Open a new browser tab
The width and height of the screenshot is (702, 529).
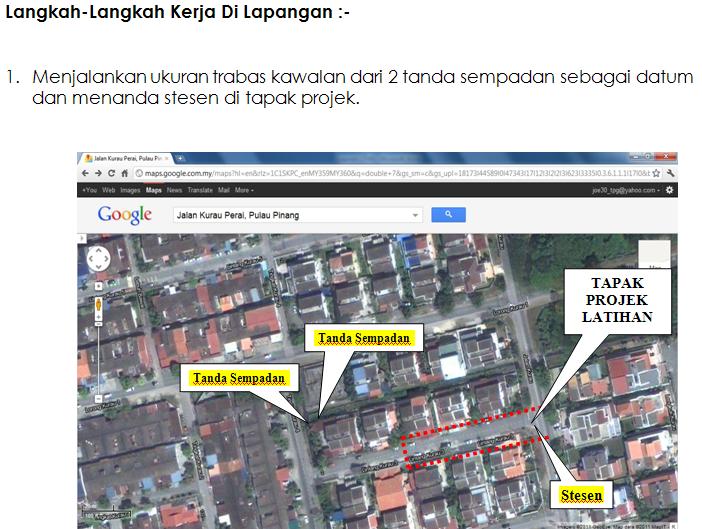click(180, 158)
